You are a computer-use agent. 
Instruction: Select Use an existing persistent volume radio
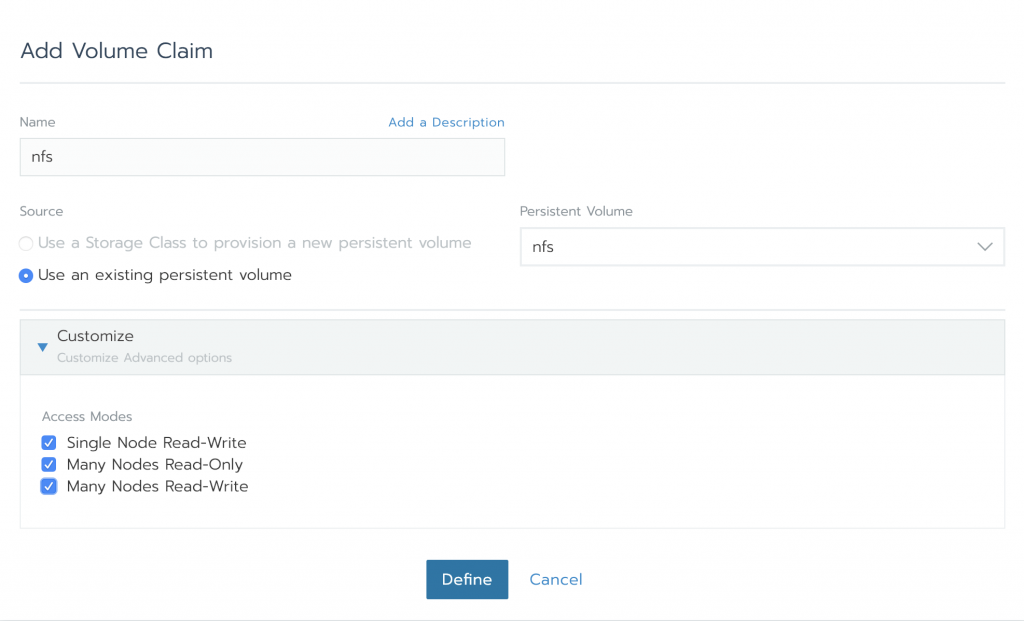[x=26, y=276]
